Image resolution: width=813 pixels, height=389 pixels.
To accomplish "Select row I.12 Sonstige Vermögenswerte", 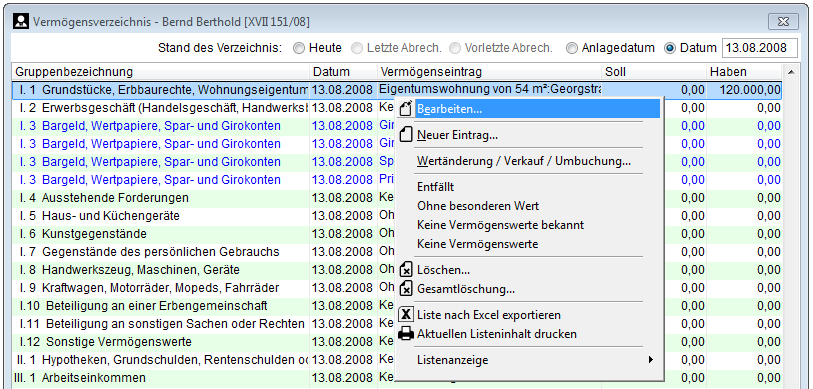I will (x=397, y=342).
